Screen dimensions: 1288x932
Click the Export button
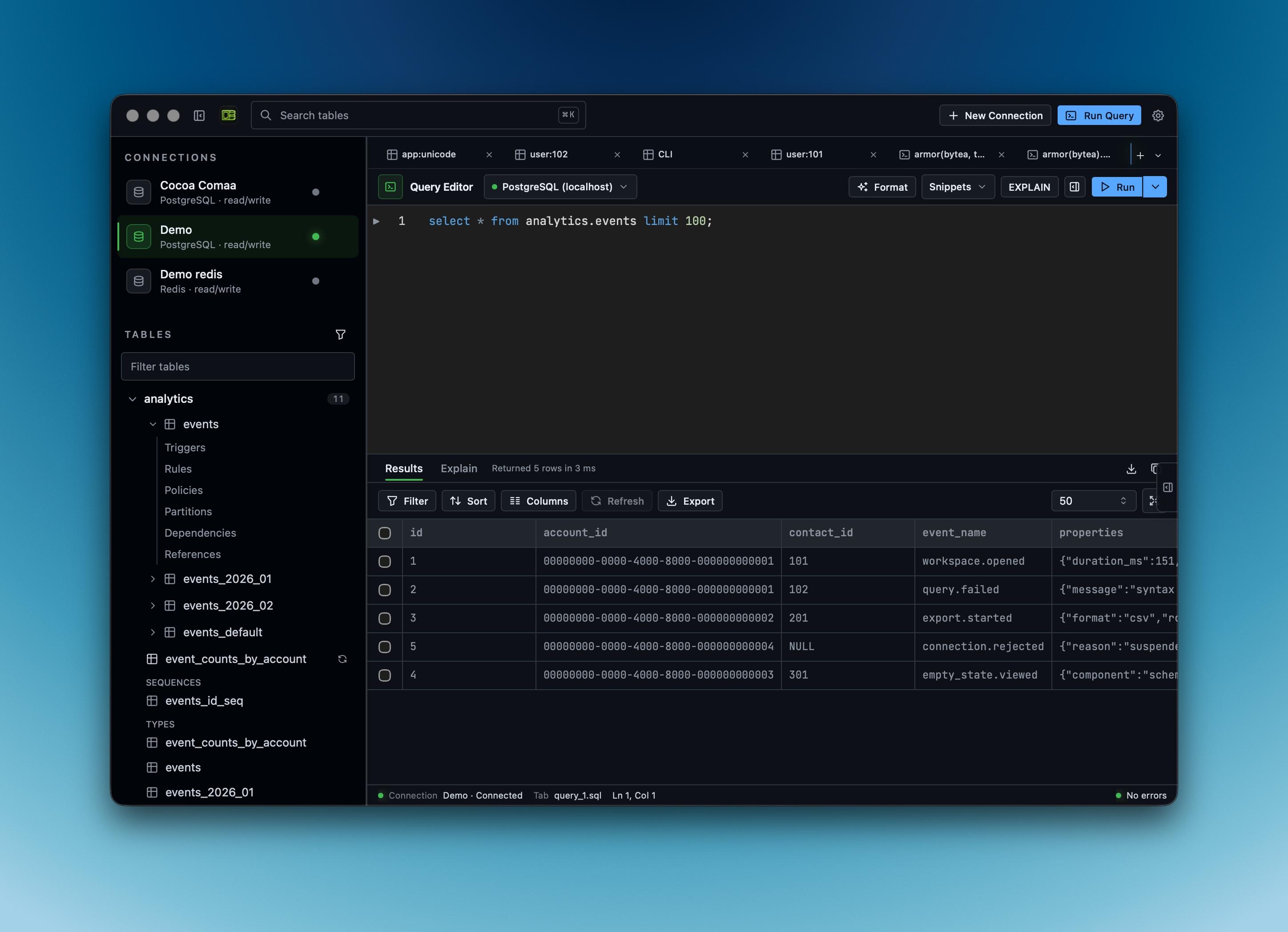pyautogui.click(x=690, y=501)
